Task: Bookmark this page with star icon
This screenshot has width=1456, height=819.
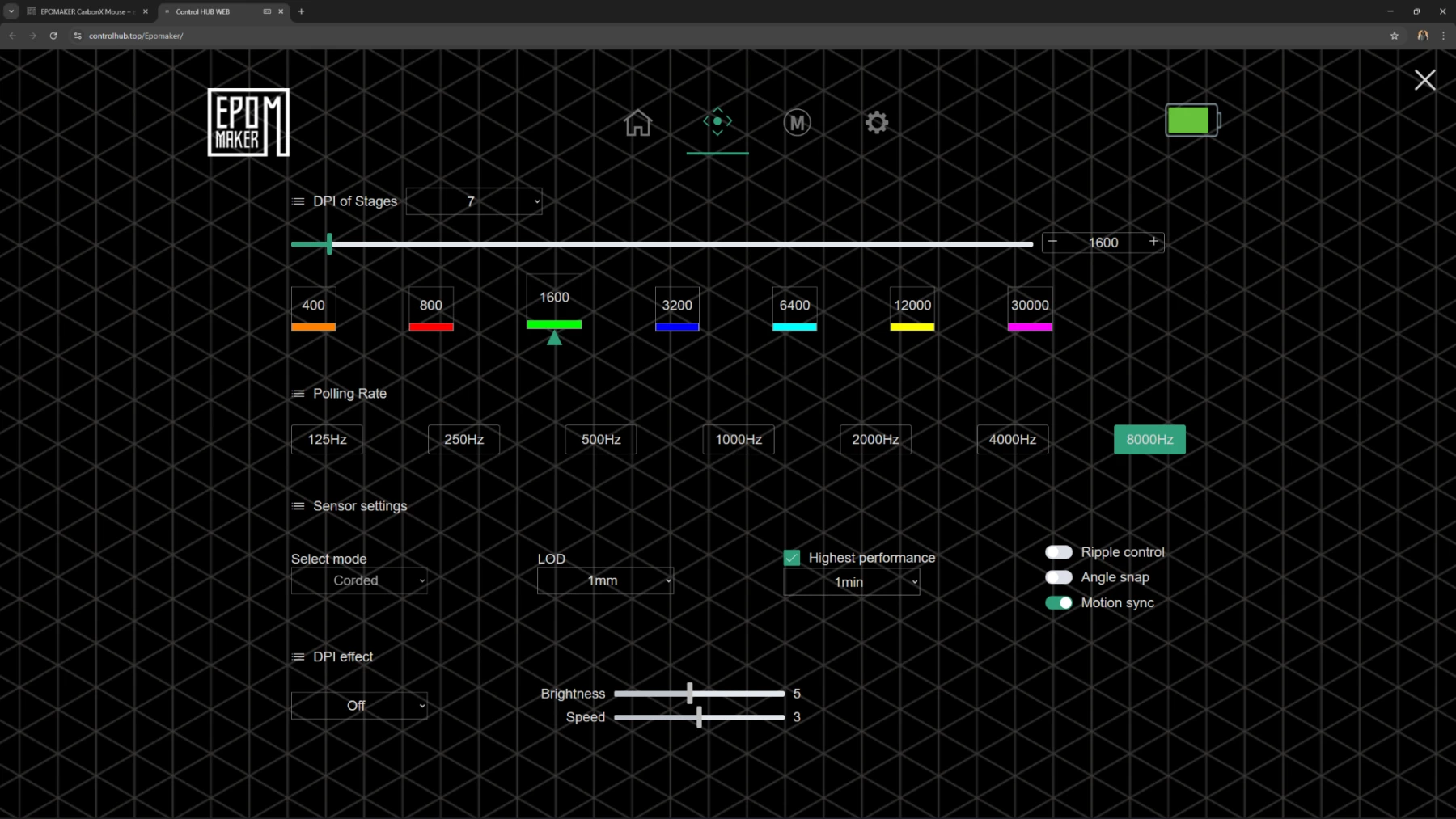Action: pyautogui.click(x=1394, y=36)
